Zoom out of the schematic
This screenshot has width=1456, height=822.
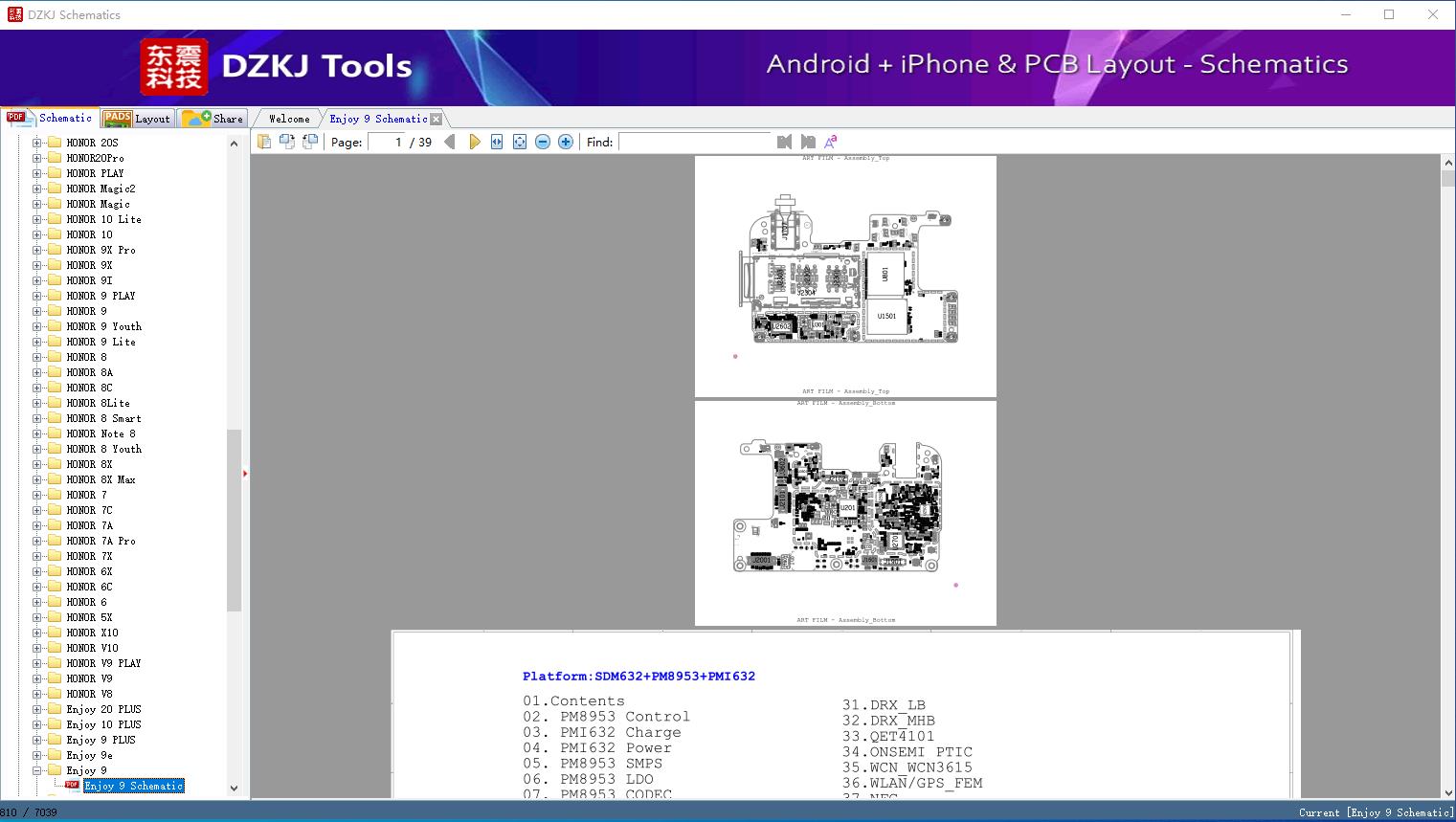click(x=543, y=142)
